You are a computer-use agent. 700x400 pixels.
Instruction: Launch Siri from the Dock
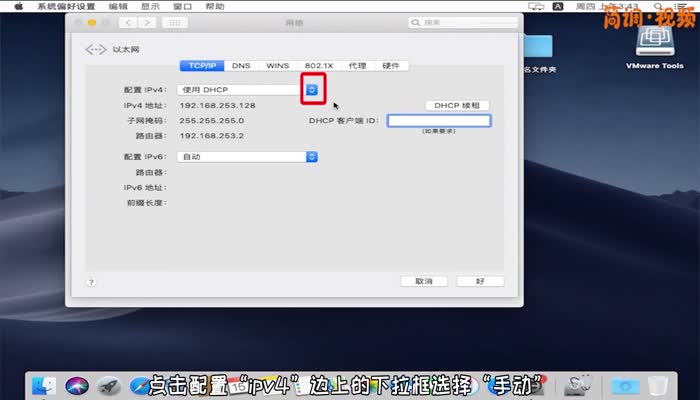76,386
